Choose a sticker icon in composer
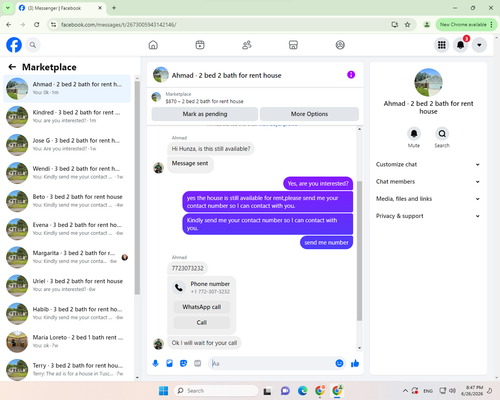Image resolution: width=500 pixels, height=400 pixels. tap(183, 363)
